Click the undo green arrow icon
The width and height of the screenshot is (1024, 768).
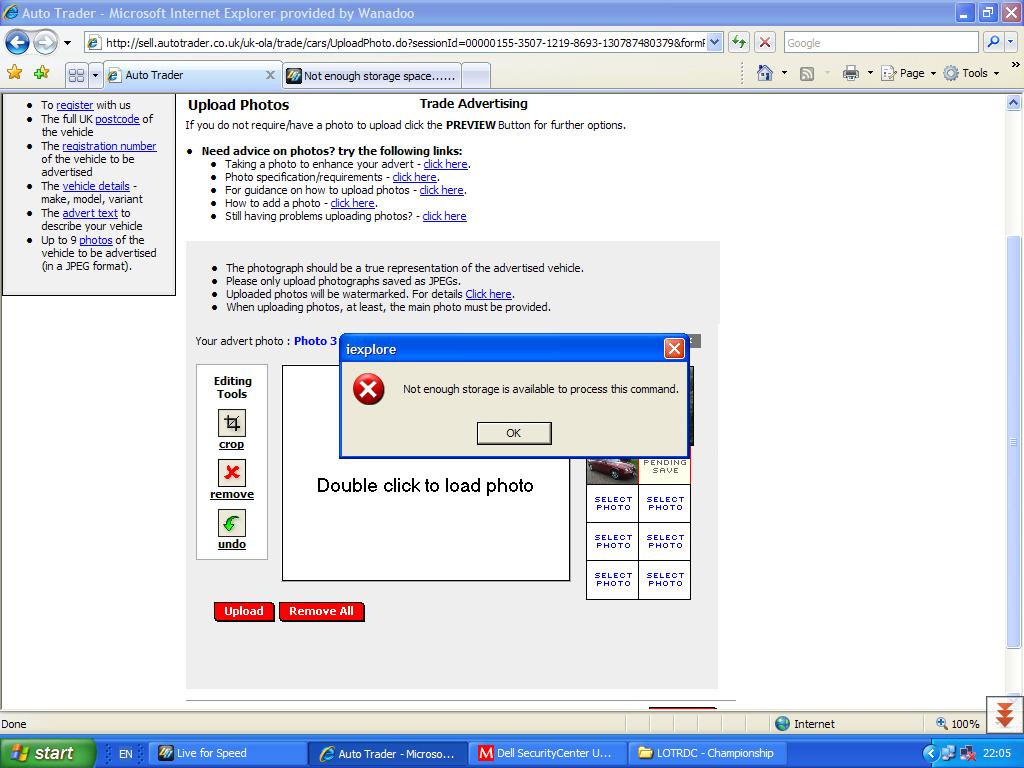[232, 523]
